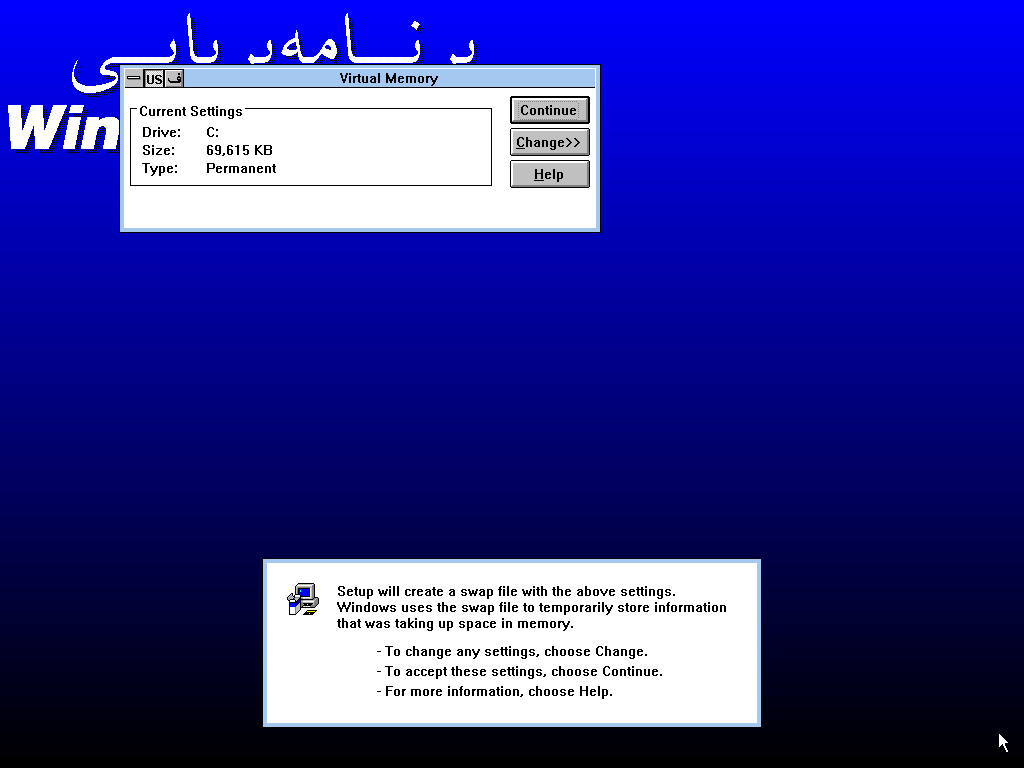Click "For more information, choose Help." line

pos(494,692)
